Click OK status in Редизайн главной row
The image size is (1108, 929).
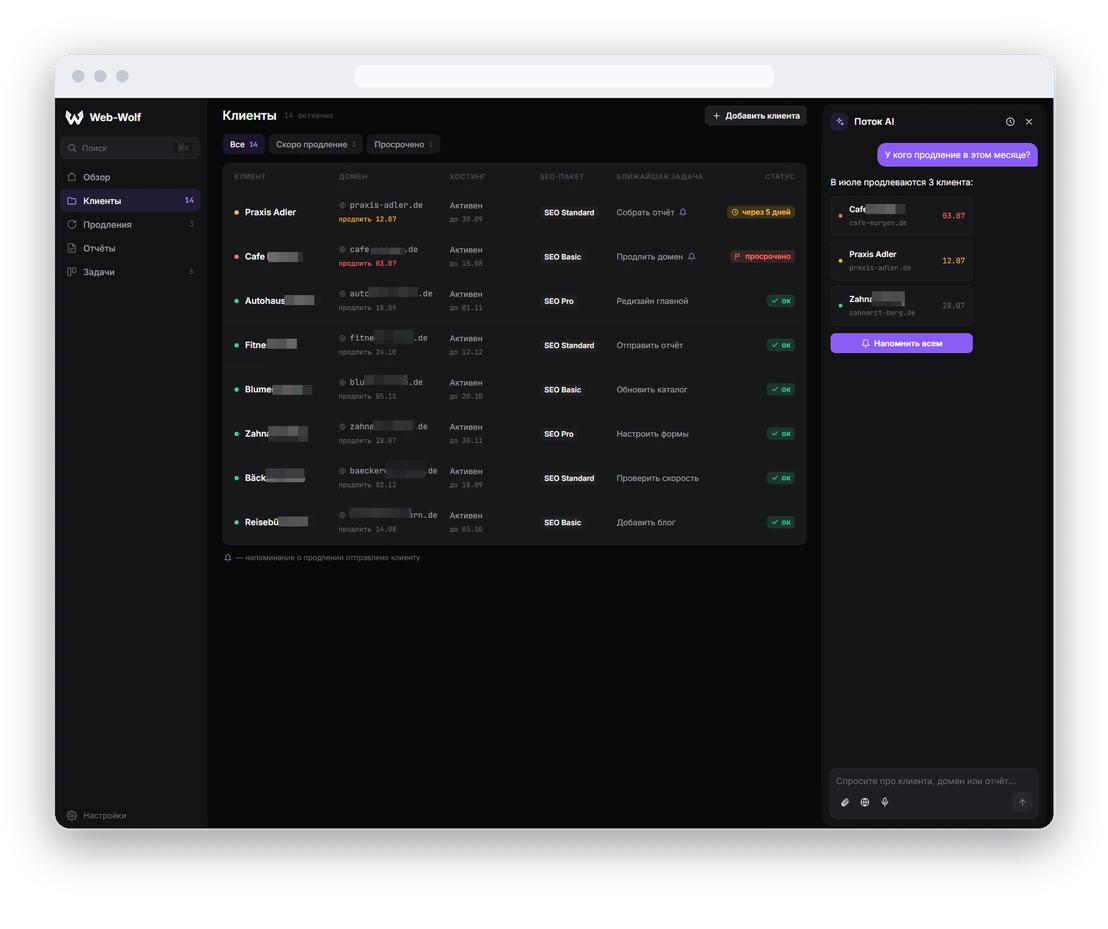coord(780,301)
